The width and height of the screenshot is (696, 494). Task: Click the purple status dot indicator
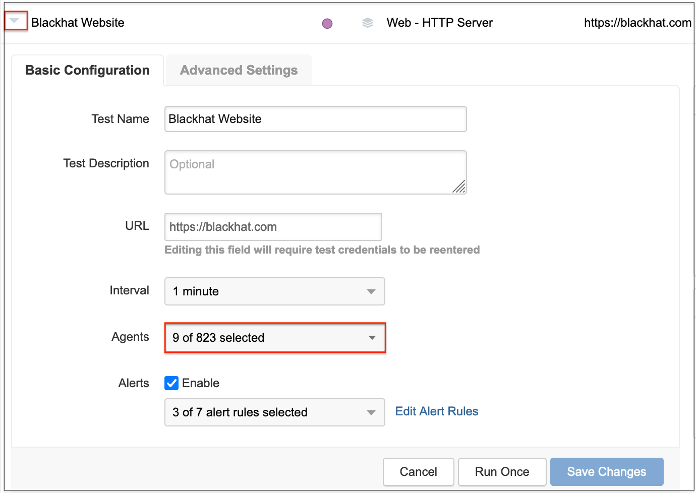pos(327,23)
